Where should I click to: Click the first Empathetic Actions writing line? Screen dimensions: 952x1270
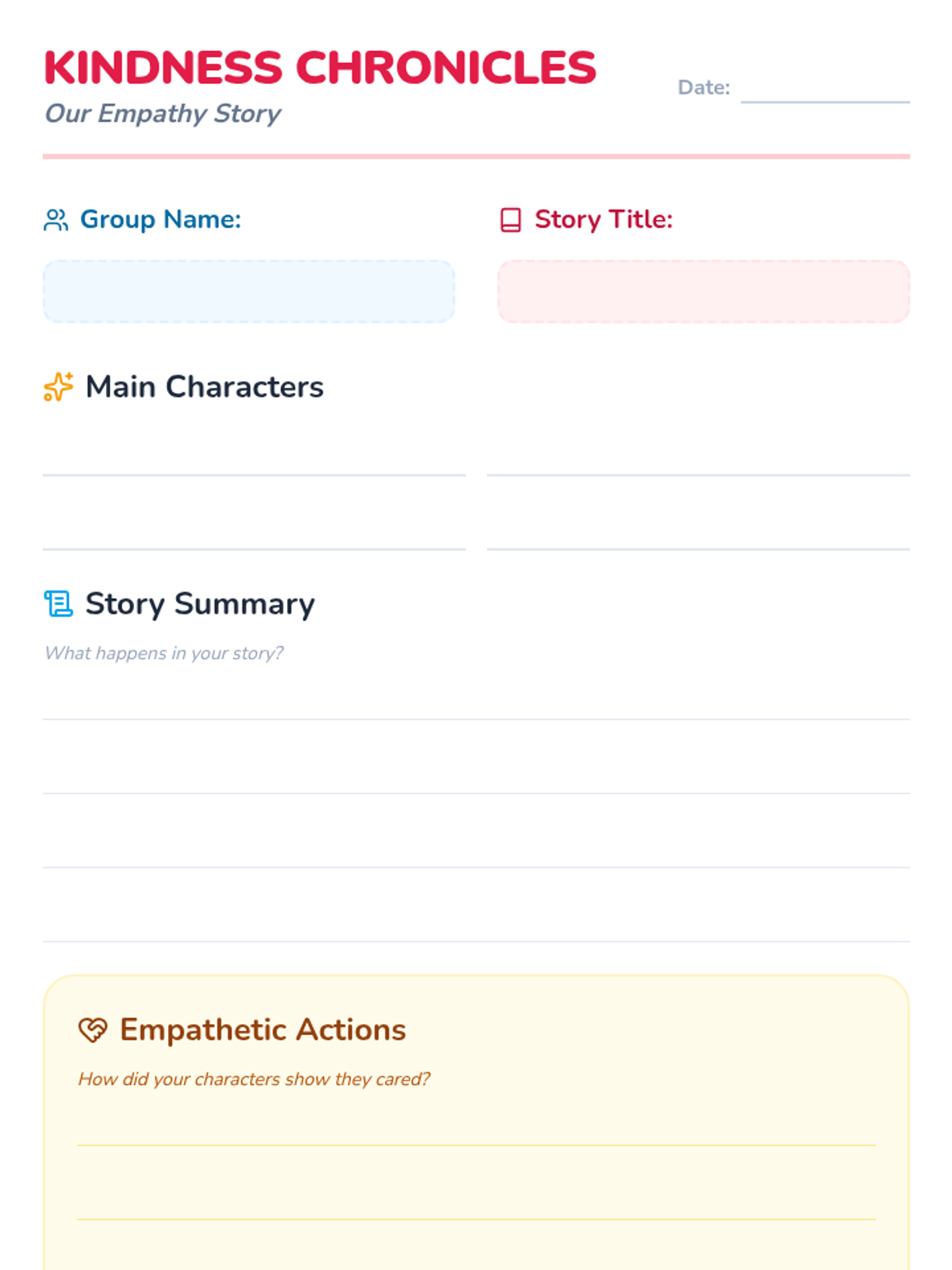[x=476, y=1126]
